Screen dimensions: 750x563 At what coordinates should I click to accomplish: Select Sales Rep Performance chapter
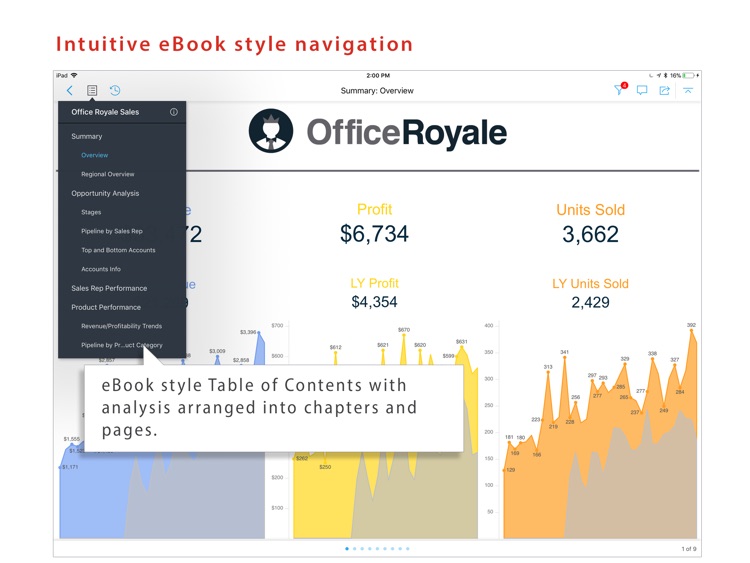109,288
